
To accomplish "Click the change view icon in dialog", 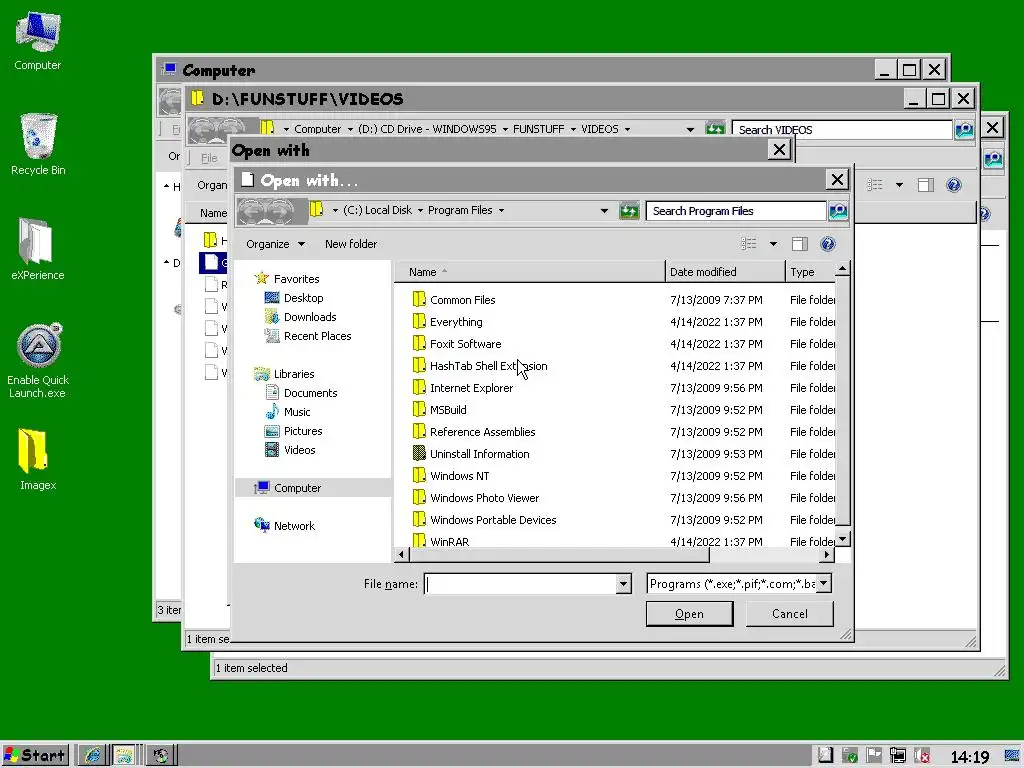I will click(748, 244).
